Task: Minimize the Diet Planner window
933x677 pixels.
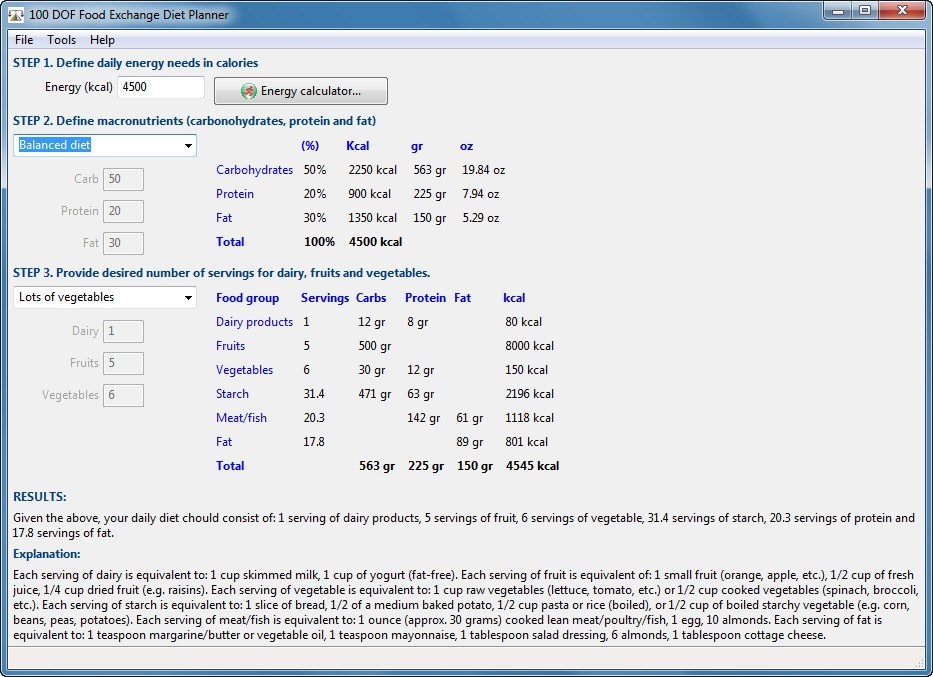Action: pyautogui.click(x=838, y=11)
